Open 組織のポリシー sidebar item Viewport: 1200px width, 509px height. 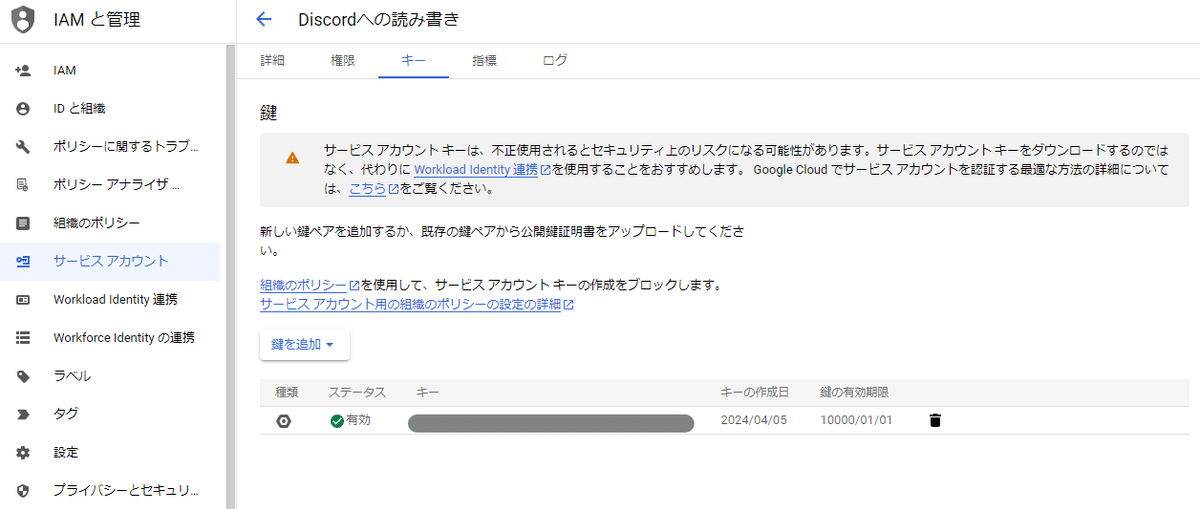tap(110, 223)
